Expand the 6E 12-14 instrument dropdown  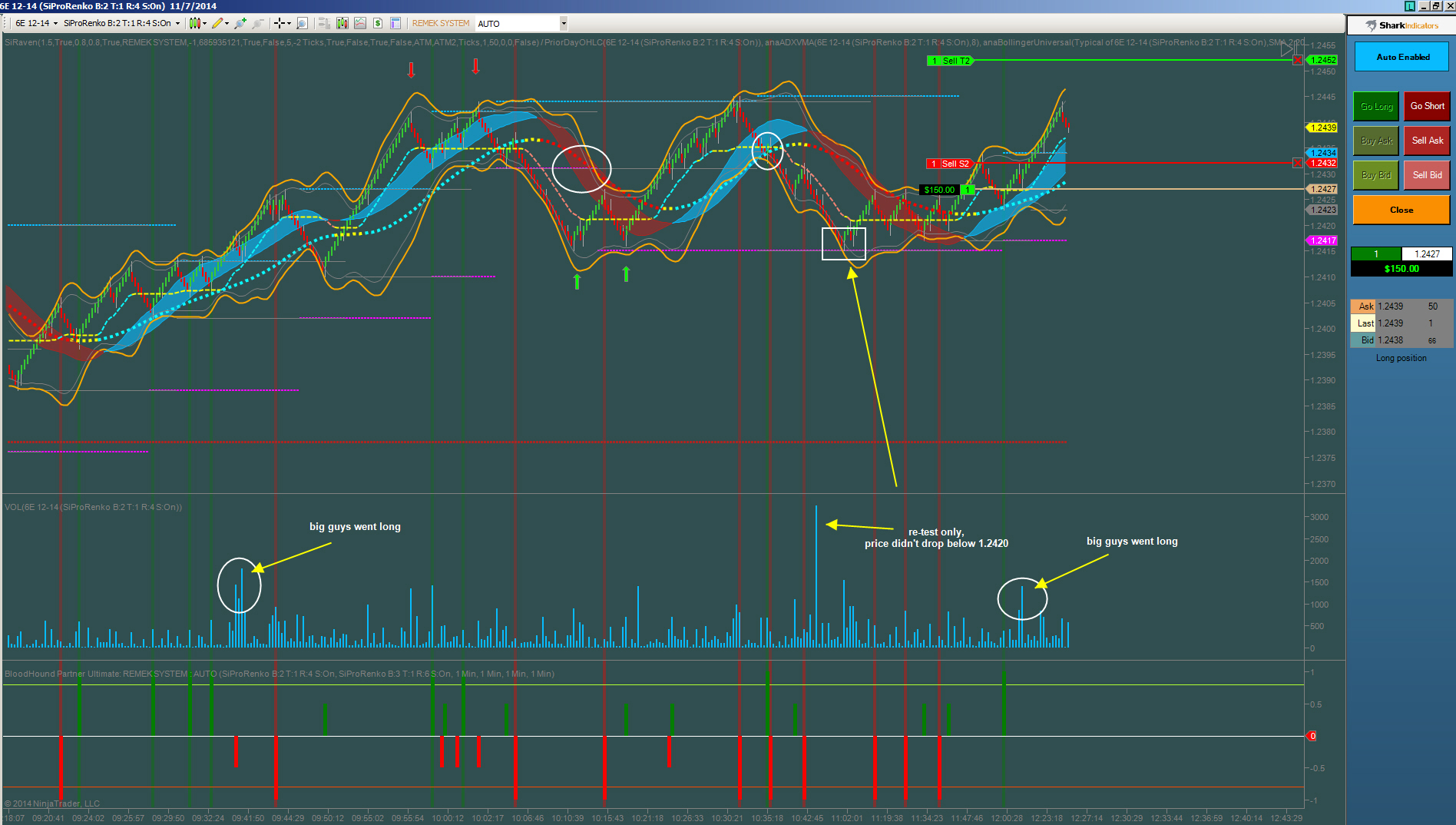(36, 23)
